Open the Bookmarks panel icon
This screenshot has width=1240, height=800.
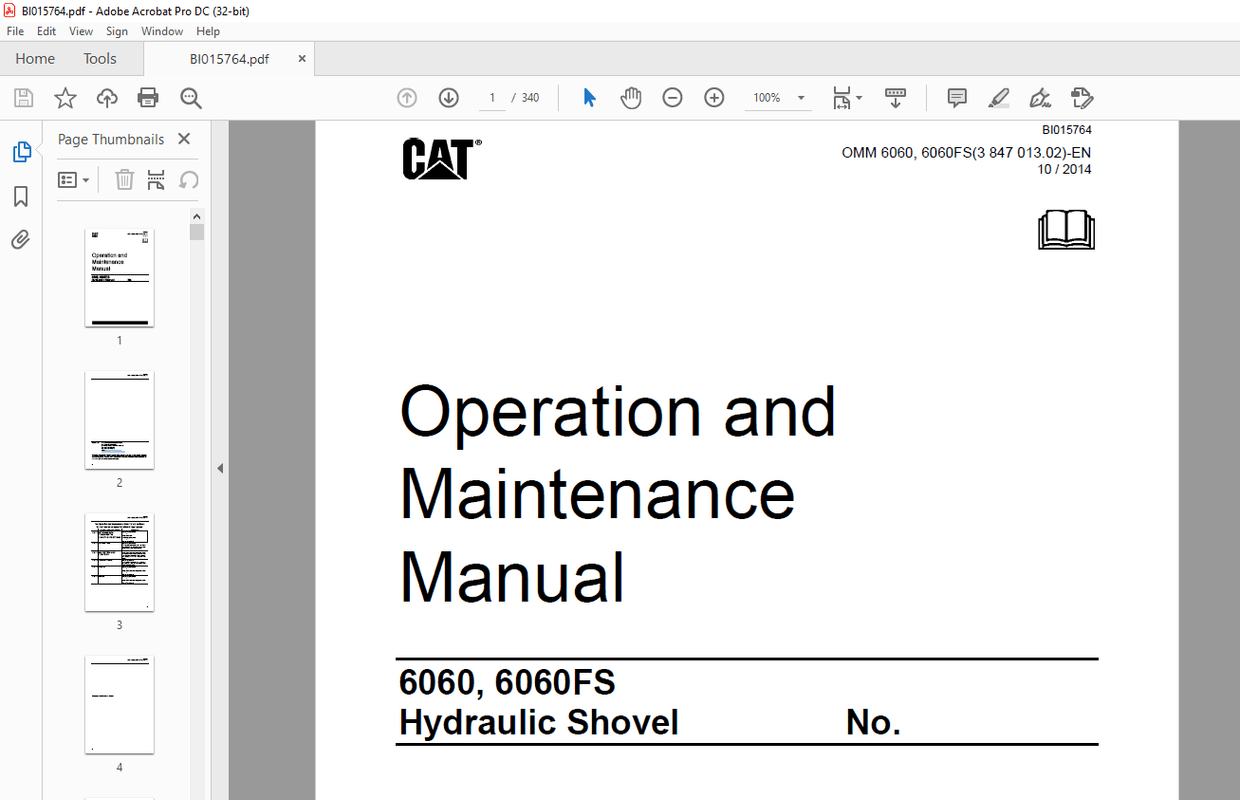20,196
